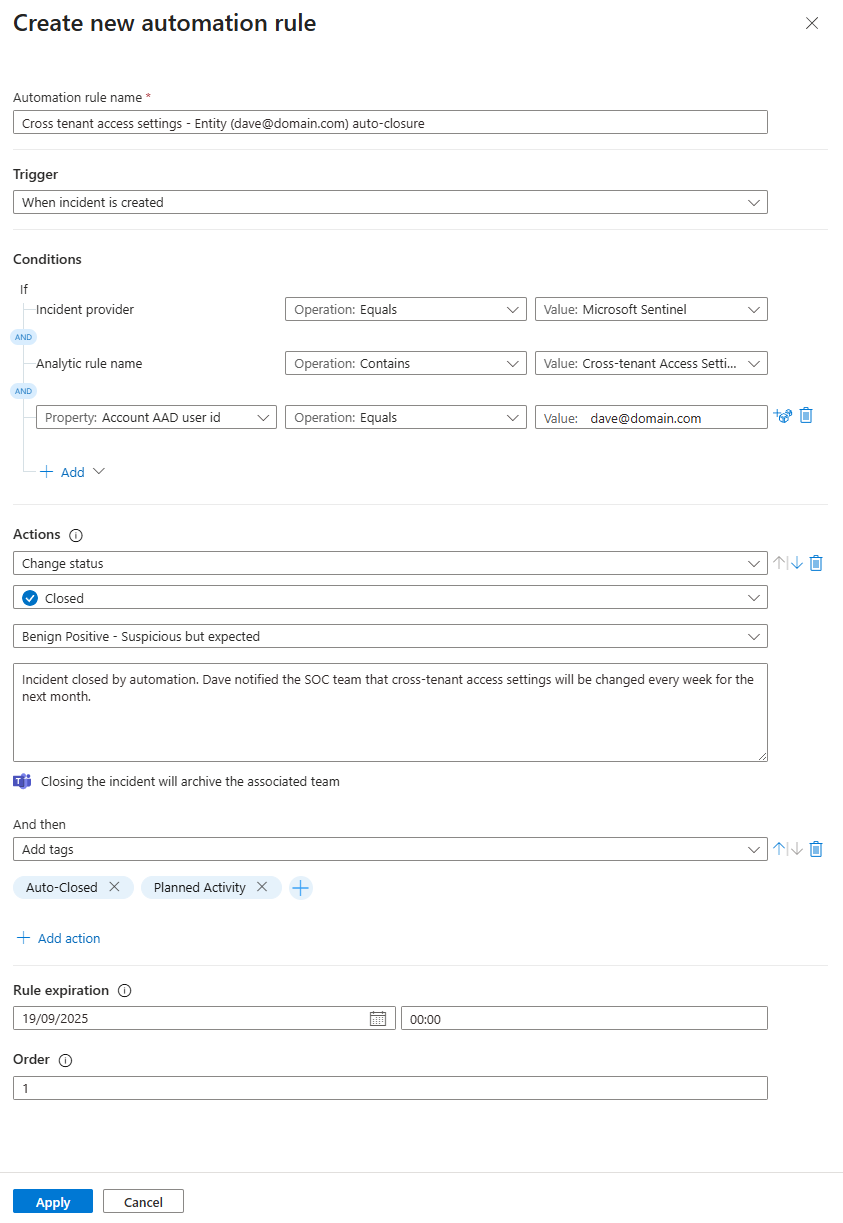Open Value Microsoft Sentinel dropdown
This screenshot has height=1223, width=843.
pyautogui.click(x=651, y=310)
